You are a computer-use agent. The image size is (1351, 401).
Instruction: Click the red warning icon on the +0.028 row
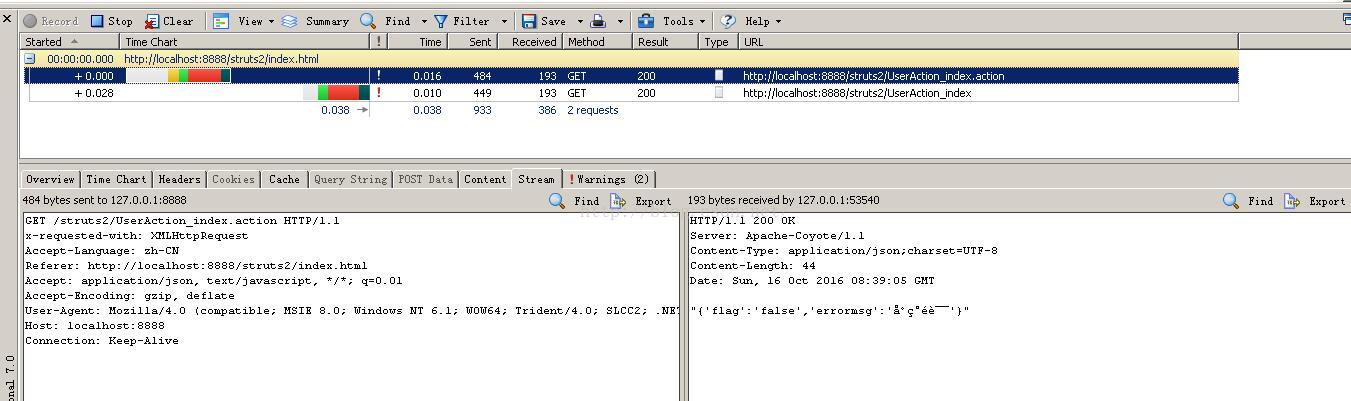[x=378, y=93]
